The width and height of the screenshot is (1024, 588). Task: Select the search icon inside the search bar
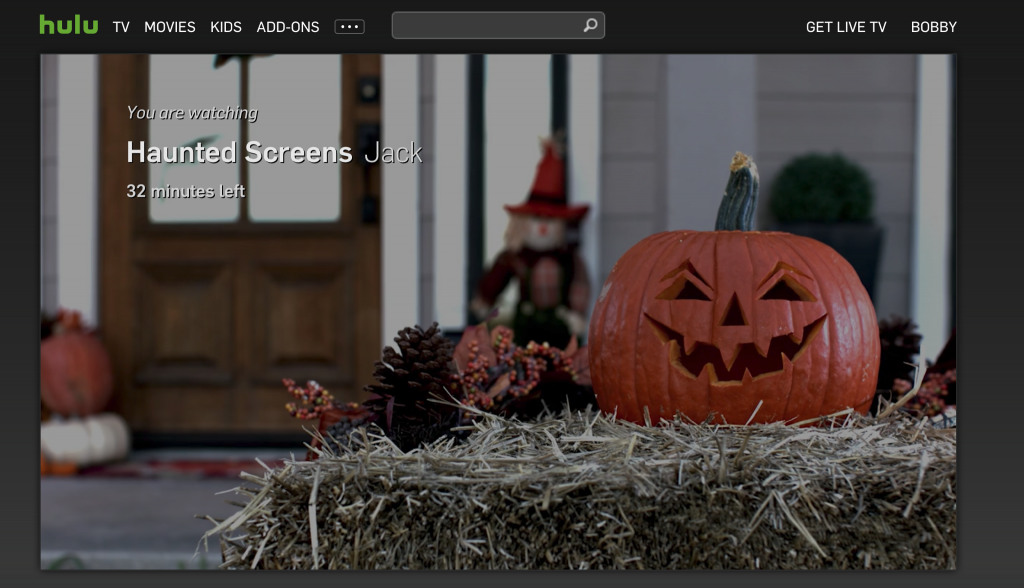(588, 23)
